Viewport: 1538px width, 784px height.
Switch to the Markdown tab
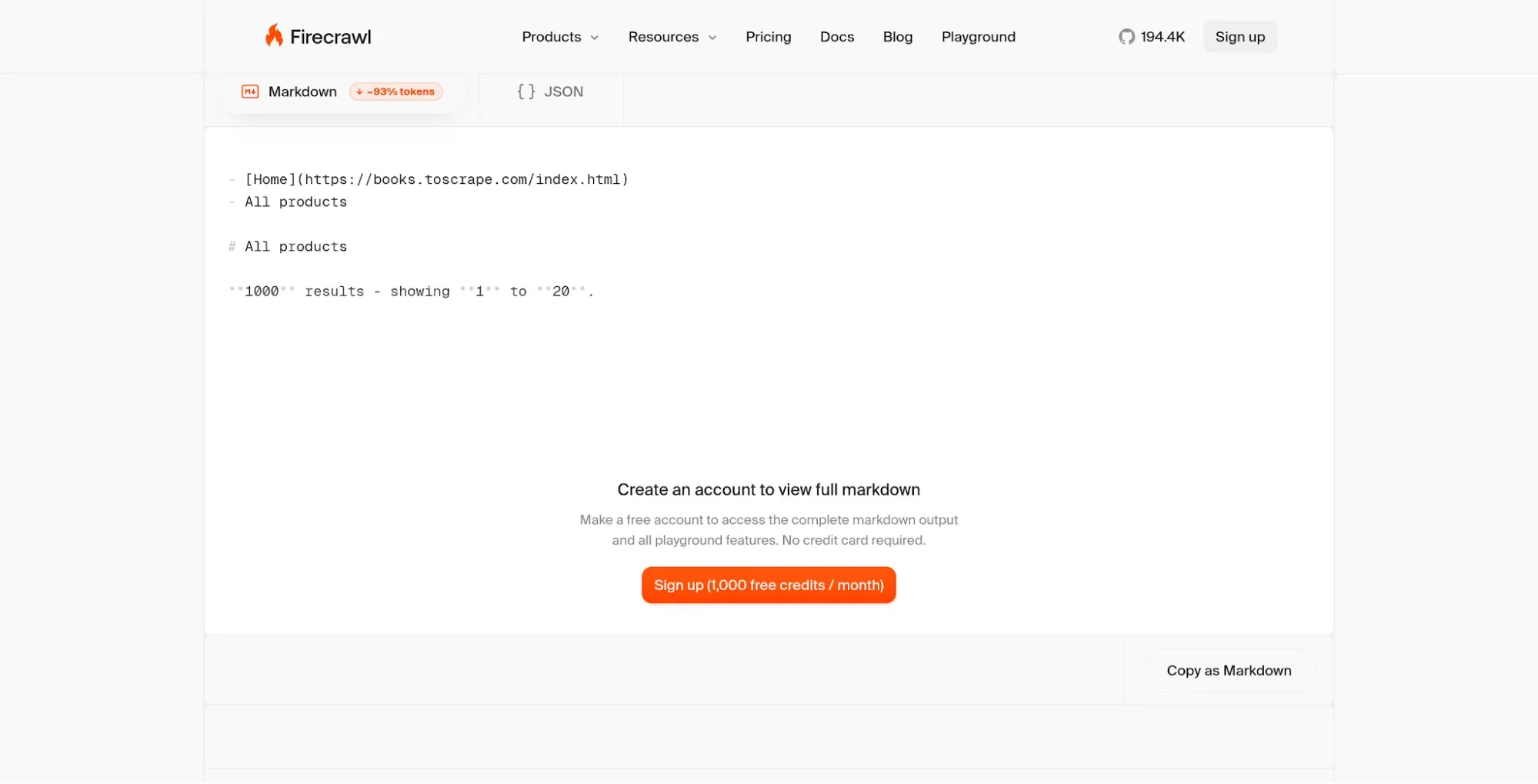coord(342,92)
